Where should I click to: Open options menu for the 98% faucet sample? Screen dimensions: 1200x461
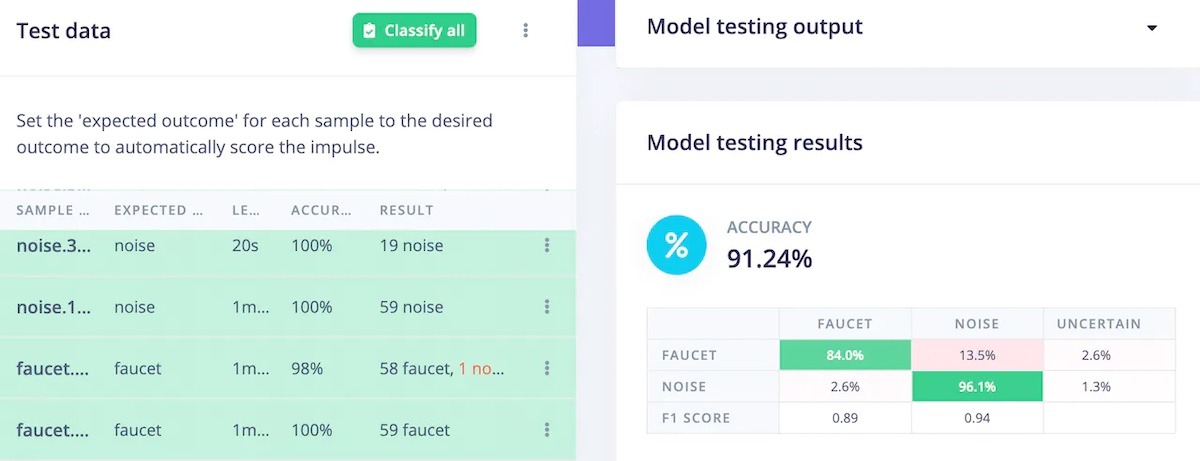point(547,369)
